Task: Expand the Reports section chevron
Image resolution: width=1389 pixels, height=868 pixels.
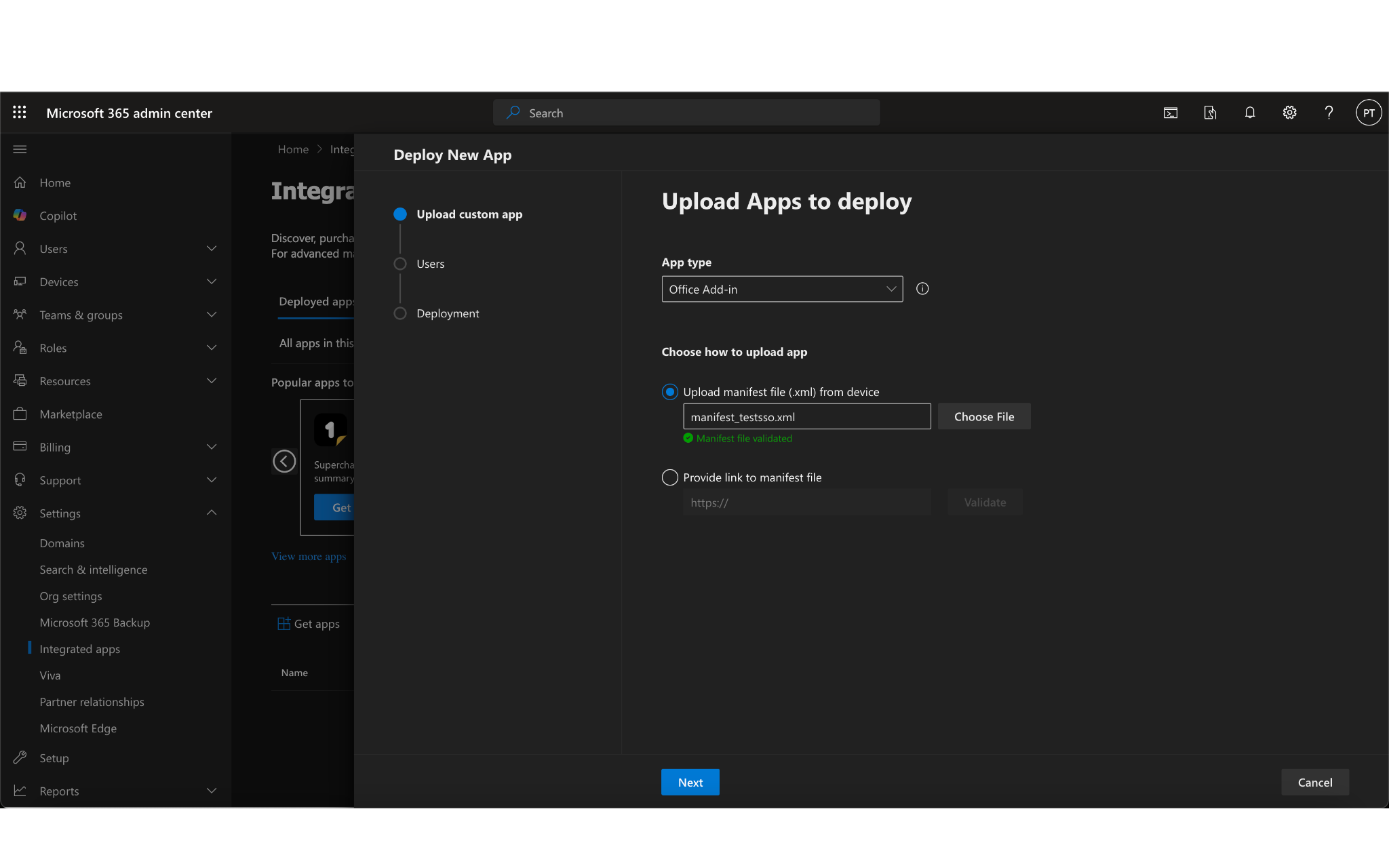Action: (212, 791)
